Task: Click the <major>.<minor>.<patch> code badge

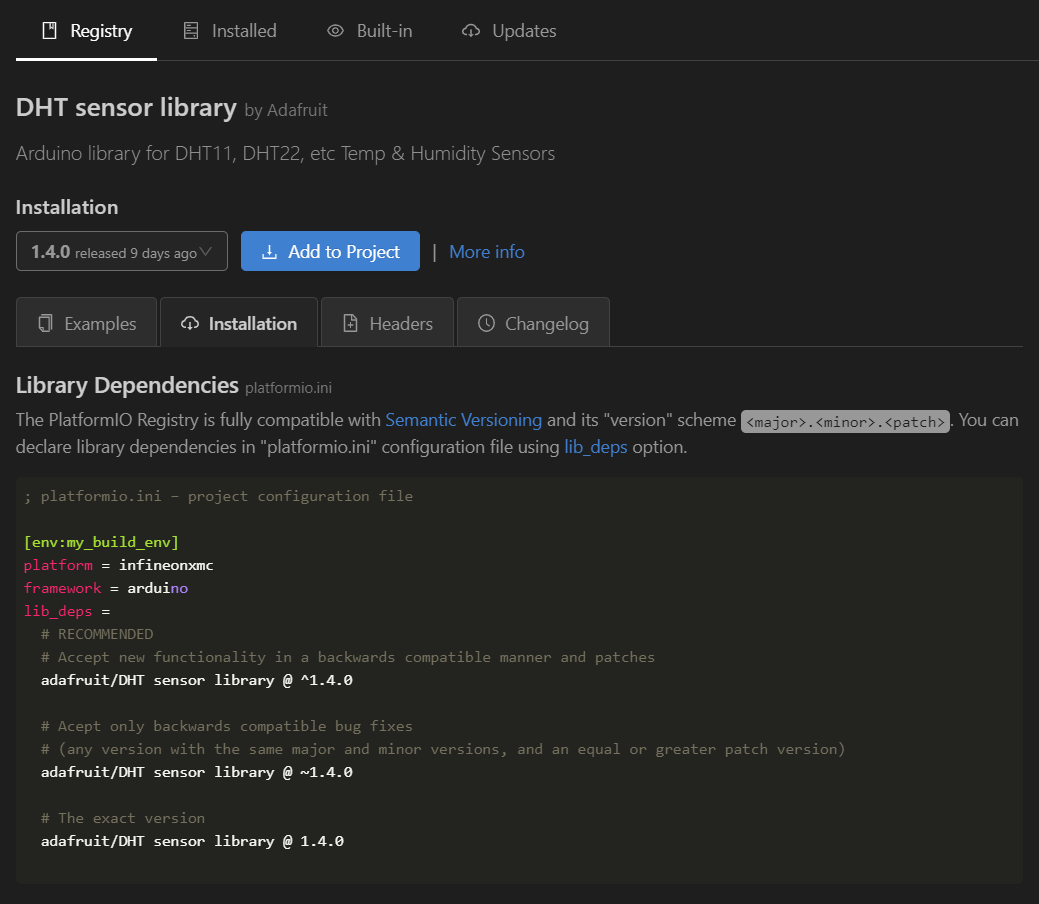Action: 845,422
